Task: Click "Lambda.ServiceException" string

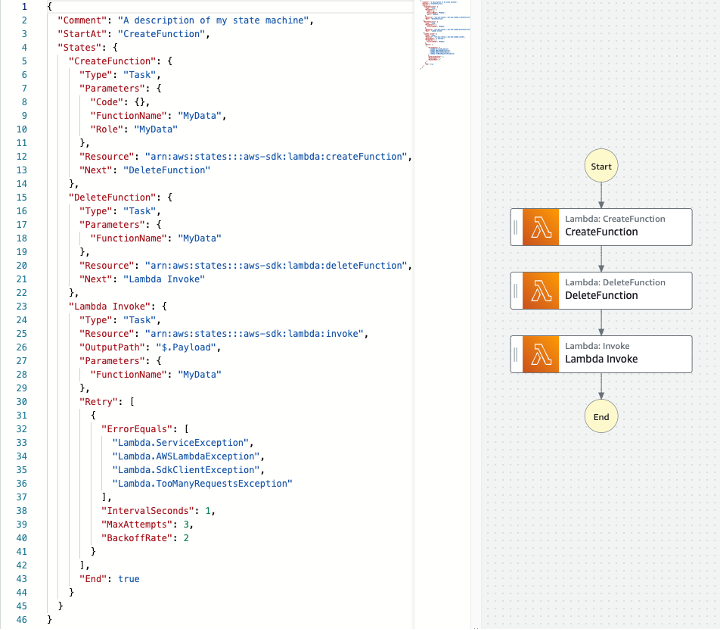Action: (180, 443)
